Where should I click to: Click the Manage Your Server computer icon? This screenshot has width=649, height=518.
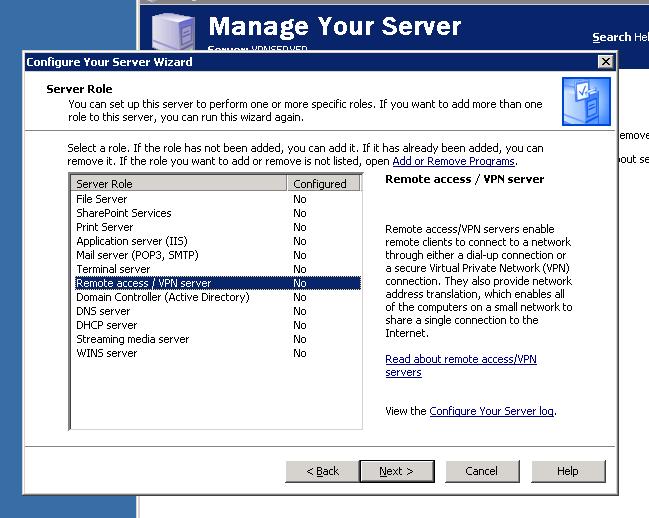173,31
